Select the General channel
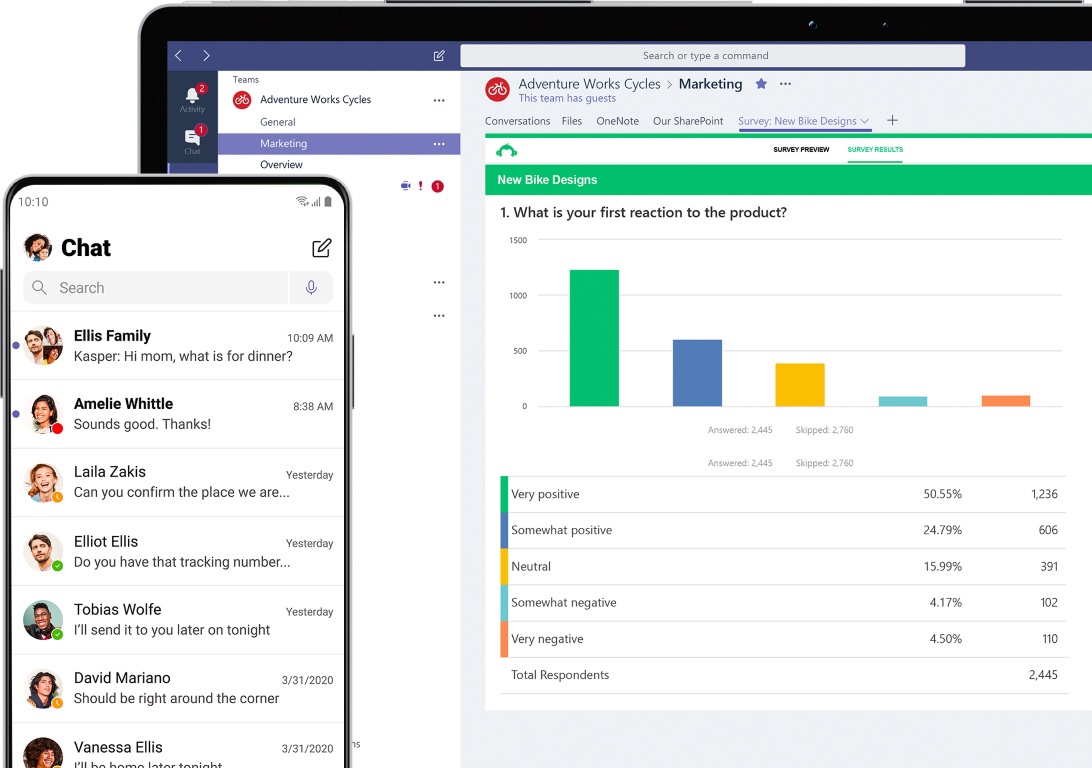 [278, 122]
